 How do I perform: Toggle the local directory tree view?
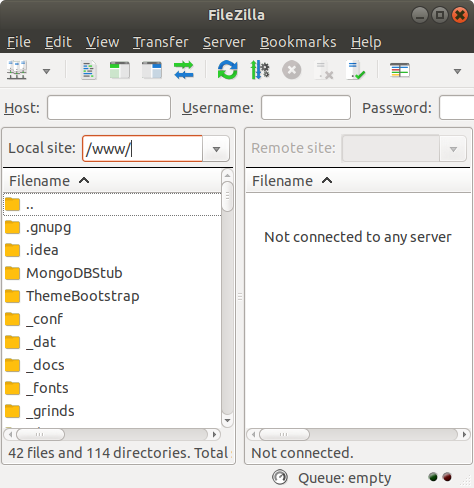tap(120, 70)
